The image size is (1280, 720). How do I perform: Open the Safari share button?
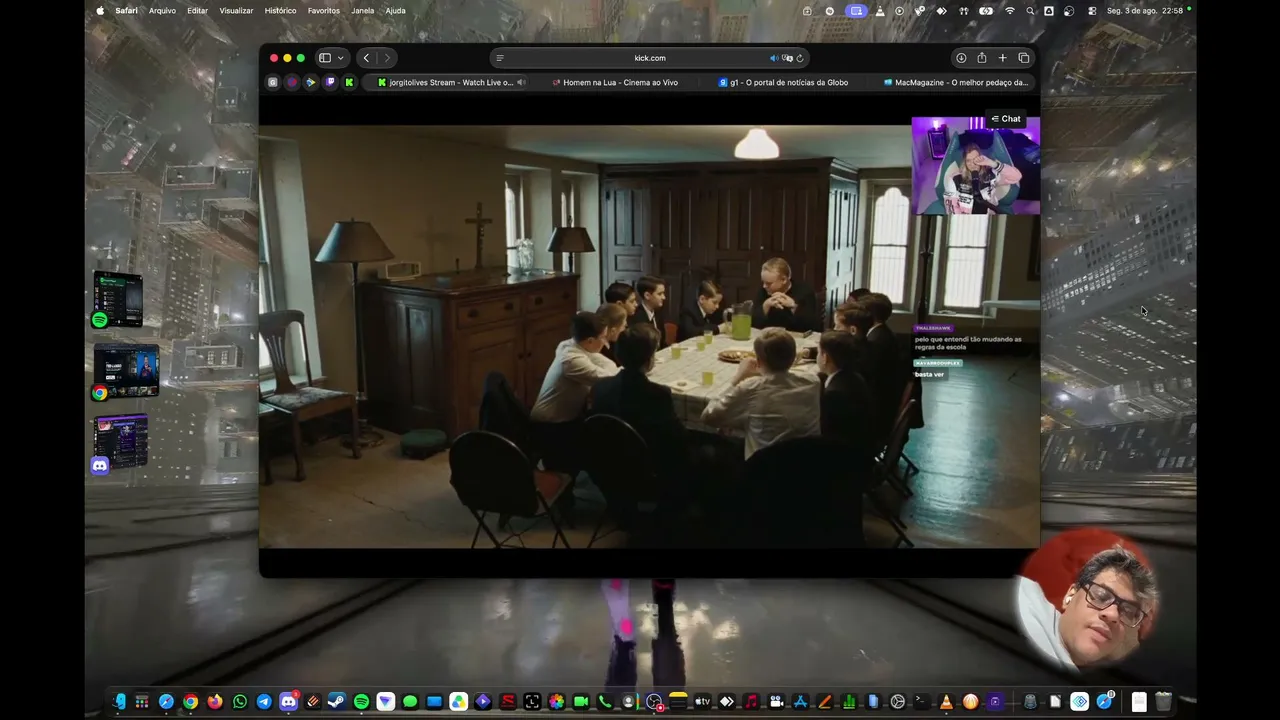982,58
